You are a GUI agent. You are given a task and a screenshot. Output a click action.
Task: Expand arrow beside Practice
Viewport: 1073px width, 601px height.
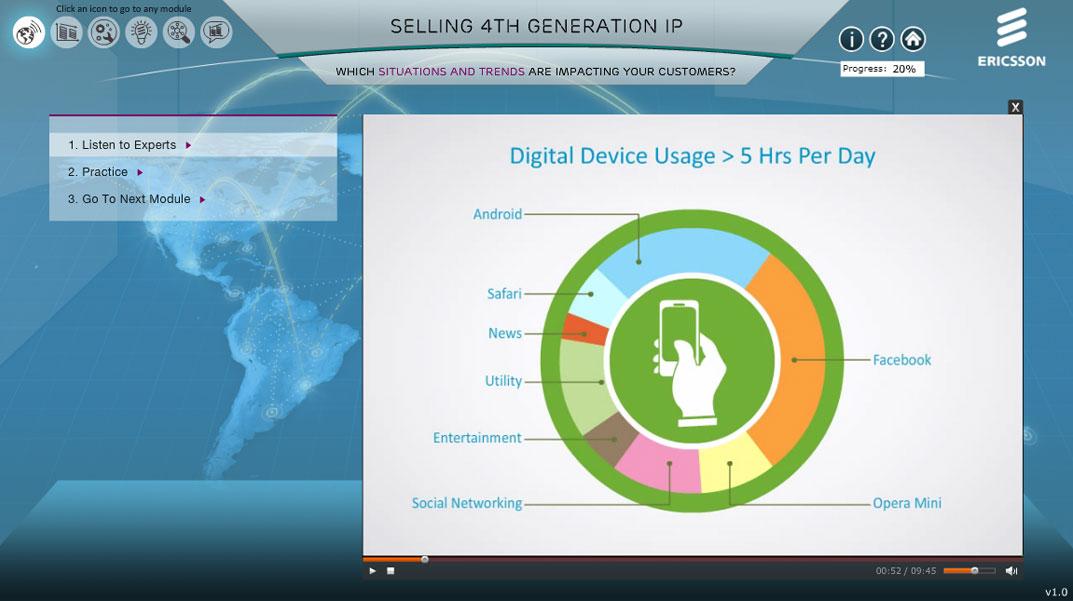(x=140, y=172)
